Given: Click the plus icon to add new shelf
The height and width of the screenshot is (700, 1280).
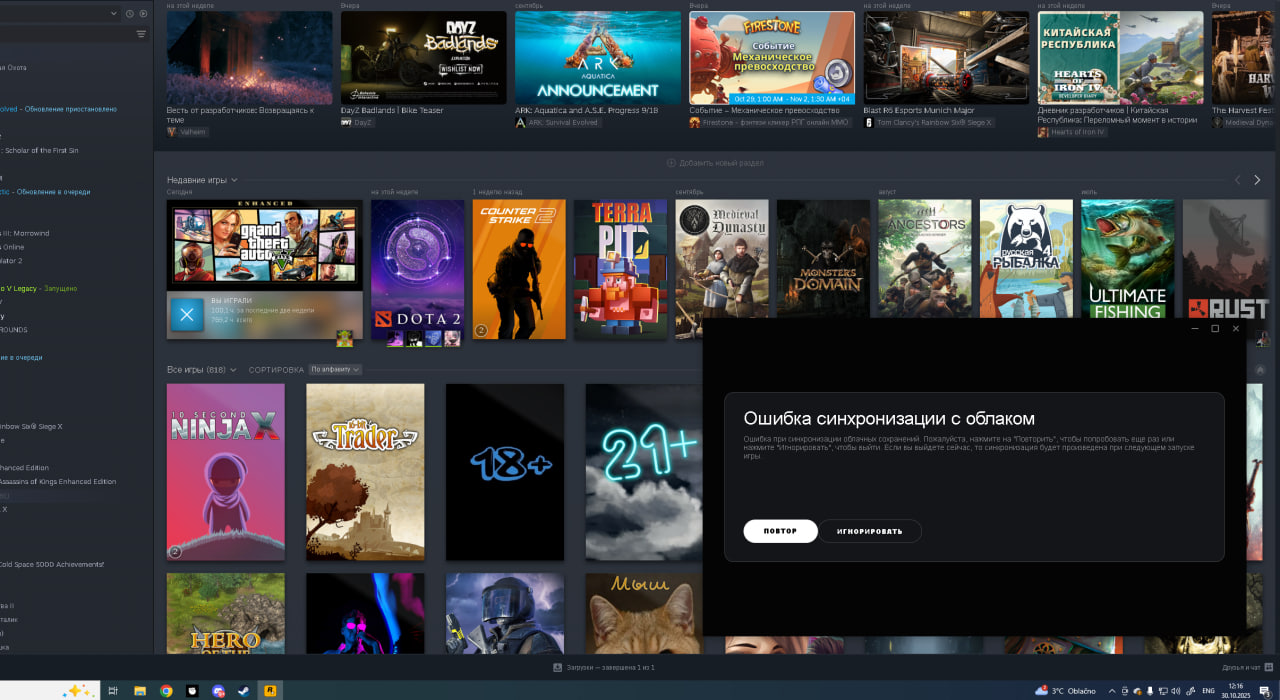Looking at the screenshot, I should click(x=671, y=163).
